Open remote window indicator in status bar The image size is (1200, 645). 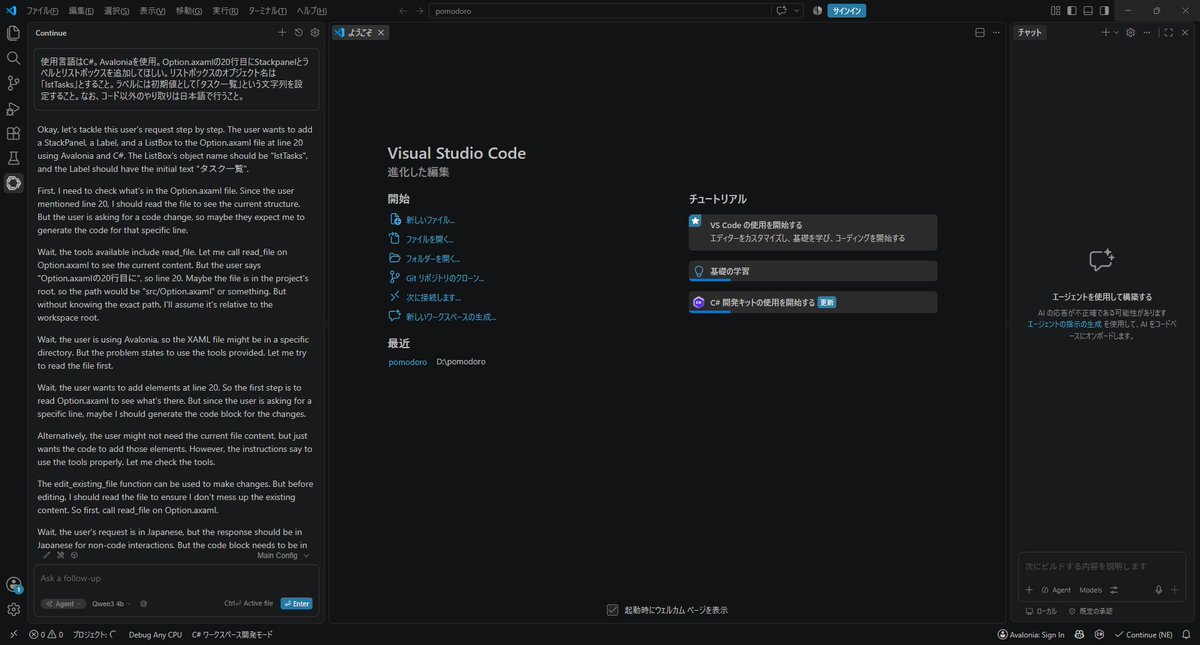13,634
